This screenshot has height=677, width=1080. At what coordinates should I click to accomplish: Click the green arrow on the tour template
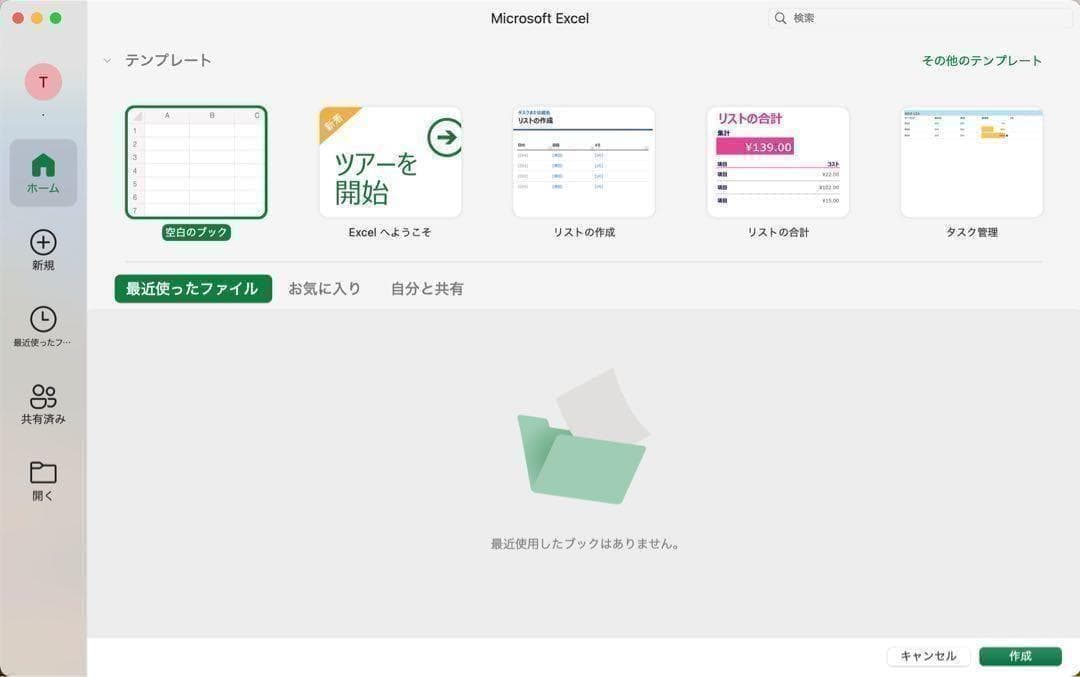pyautogui.click(x=444, y=138)
